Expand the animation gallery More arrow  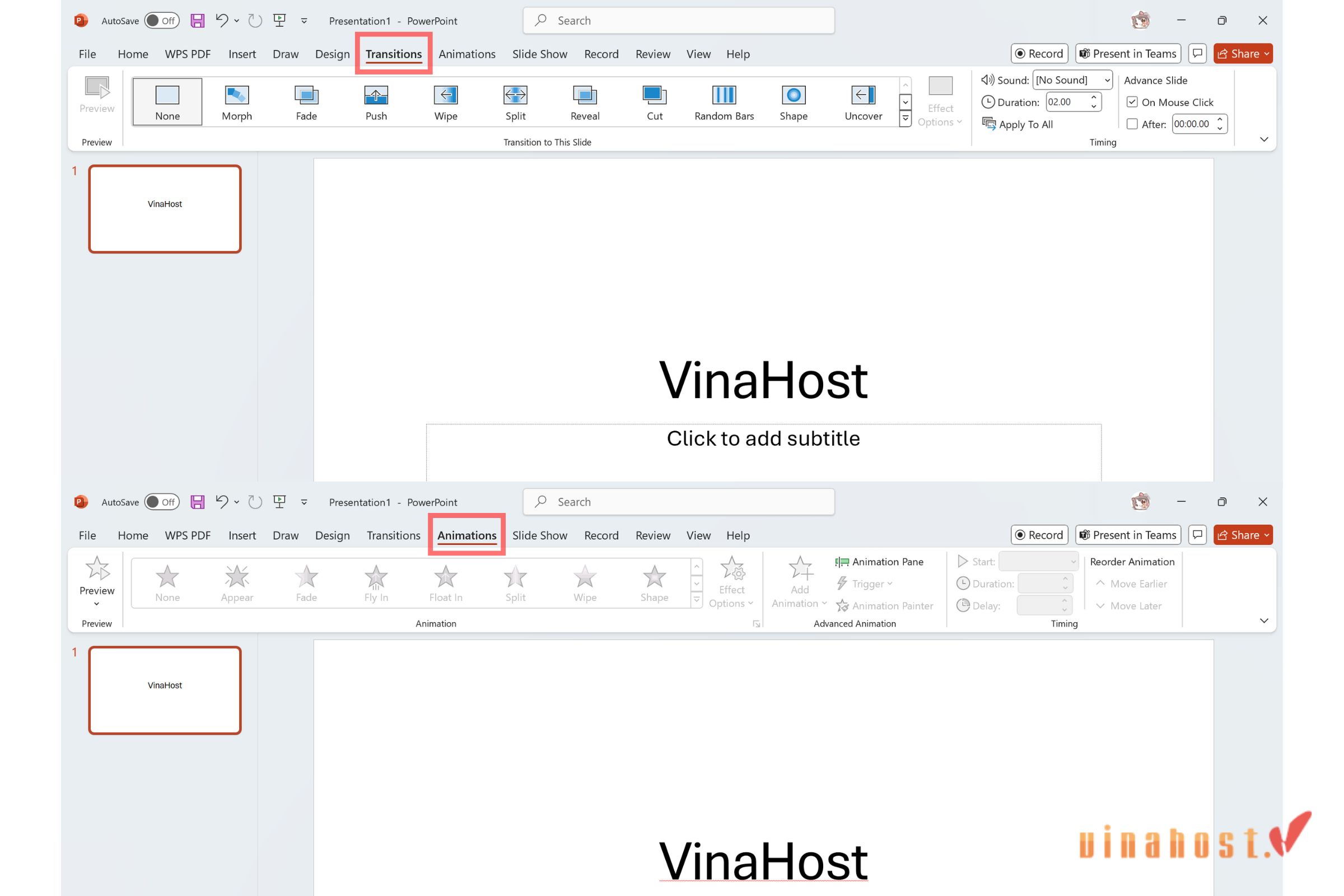pos(697,600)
